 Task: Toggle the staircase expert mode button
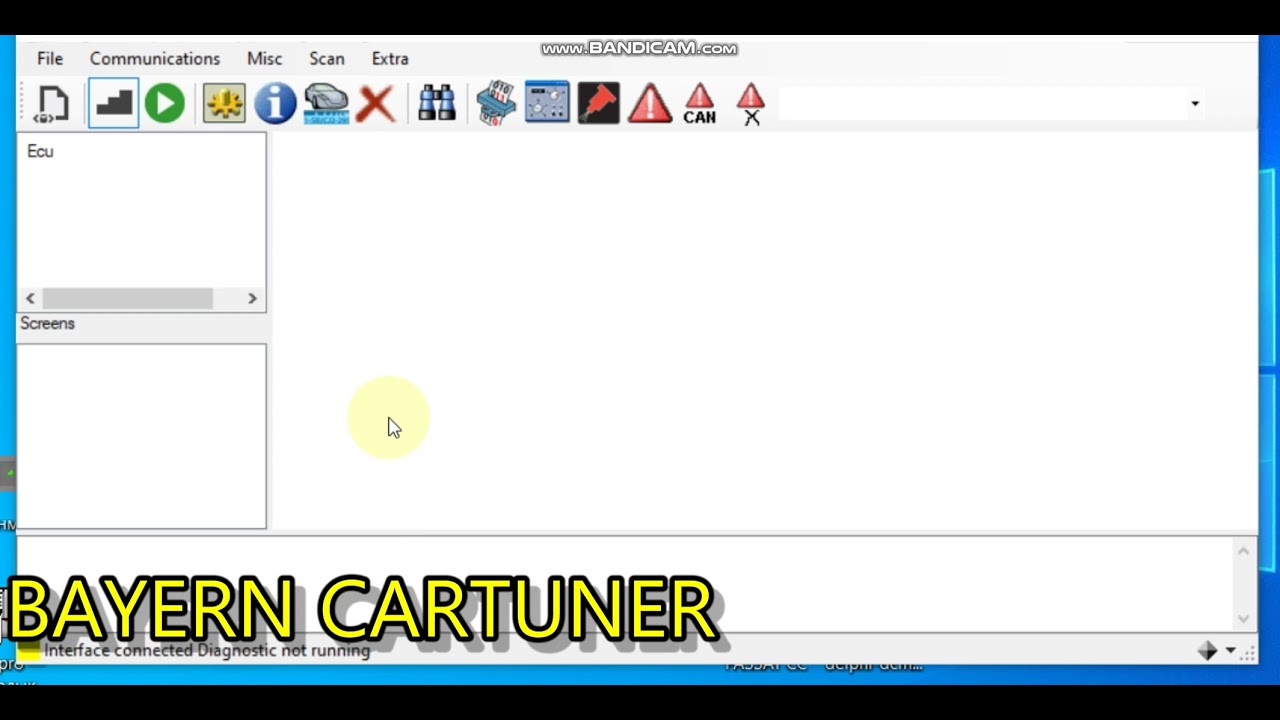pyautogui.click(x=113, y=104)
